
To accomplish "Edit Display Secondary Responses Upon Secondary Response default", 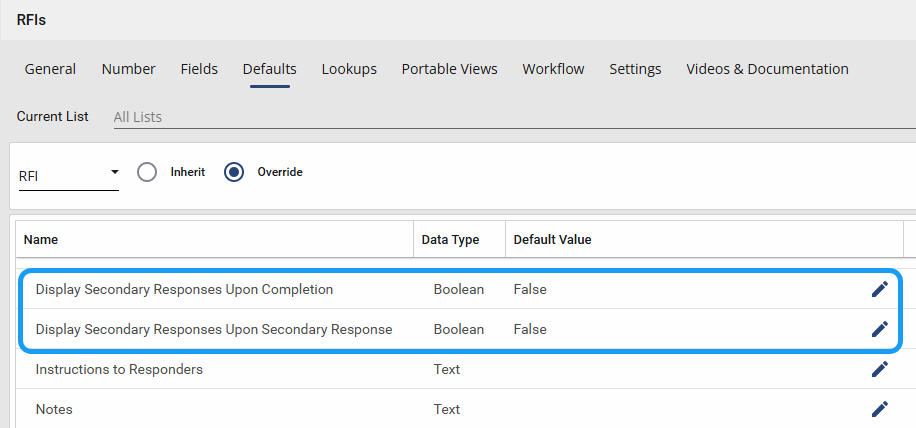I will (x=879, y=329).
